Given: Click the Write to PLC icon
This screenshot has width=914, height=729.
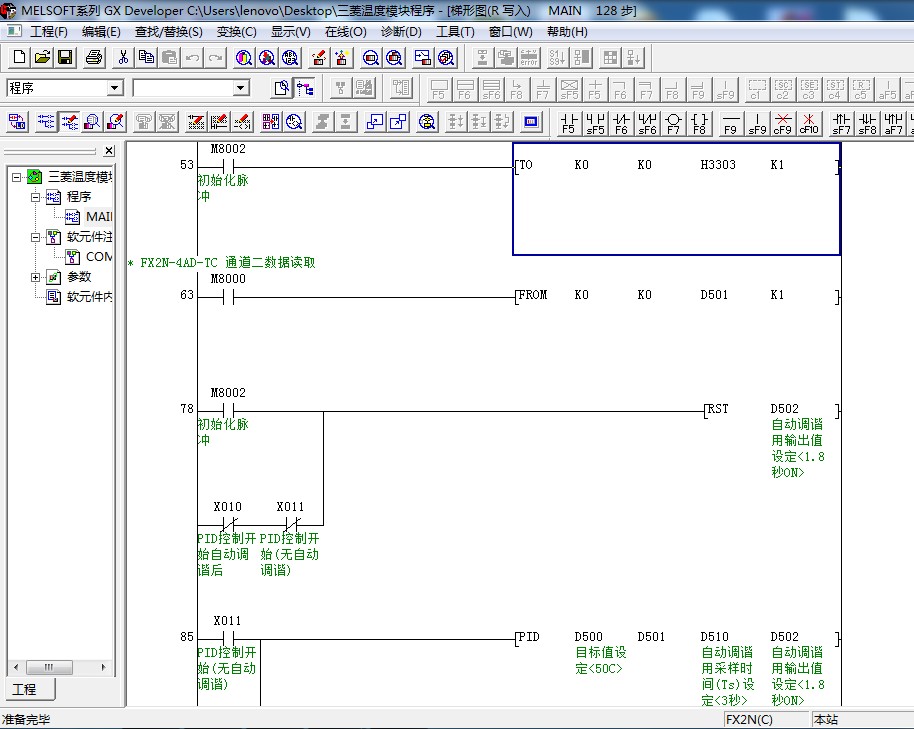Looking at the screenshot, I should point(318,57).
